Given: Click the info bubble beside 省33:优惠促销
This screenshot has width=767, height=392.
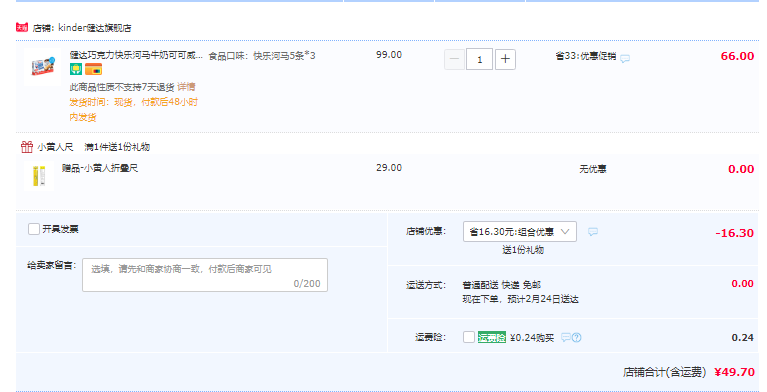Looking at the screenshot, I should [625, 59].
